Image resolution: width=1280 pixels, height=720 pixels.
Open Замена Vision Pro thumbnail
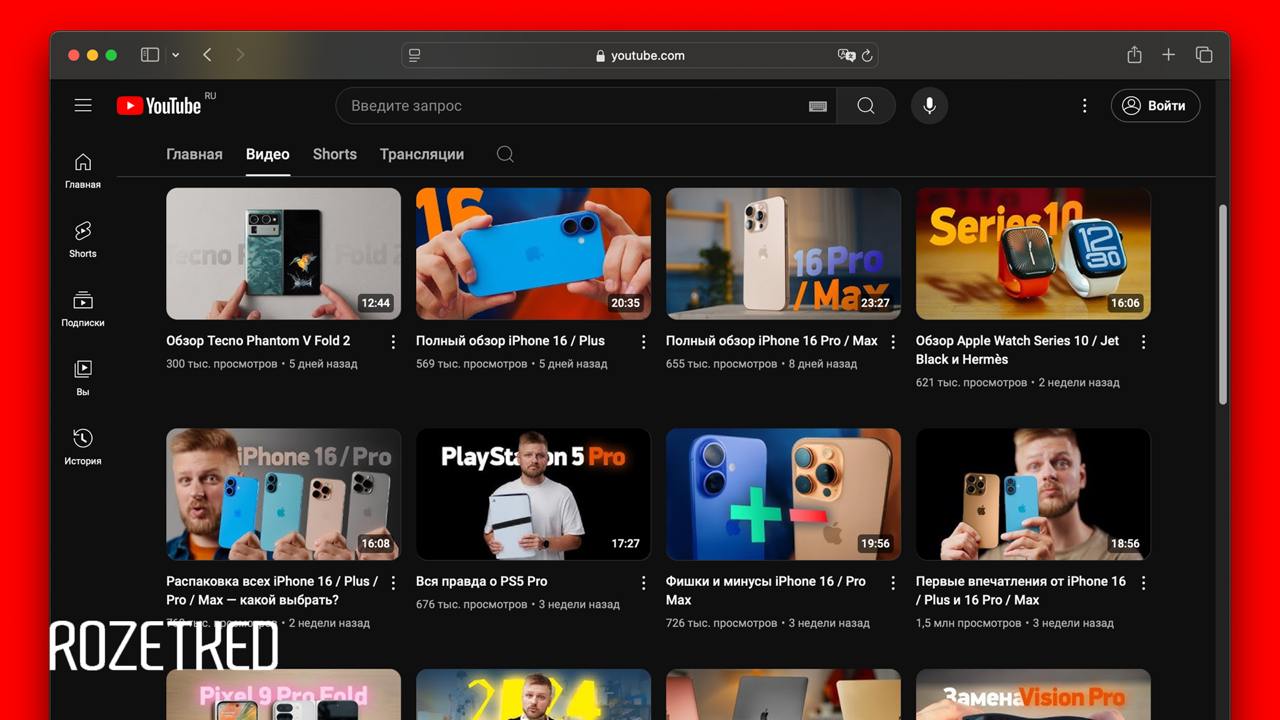pos(1033,694)
